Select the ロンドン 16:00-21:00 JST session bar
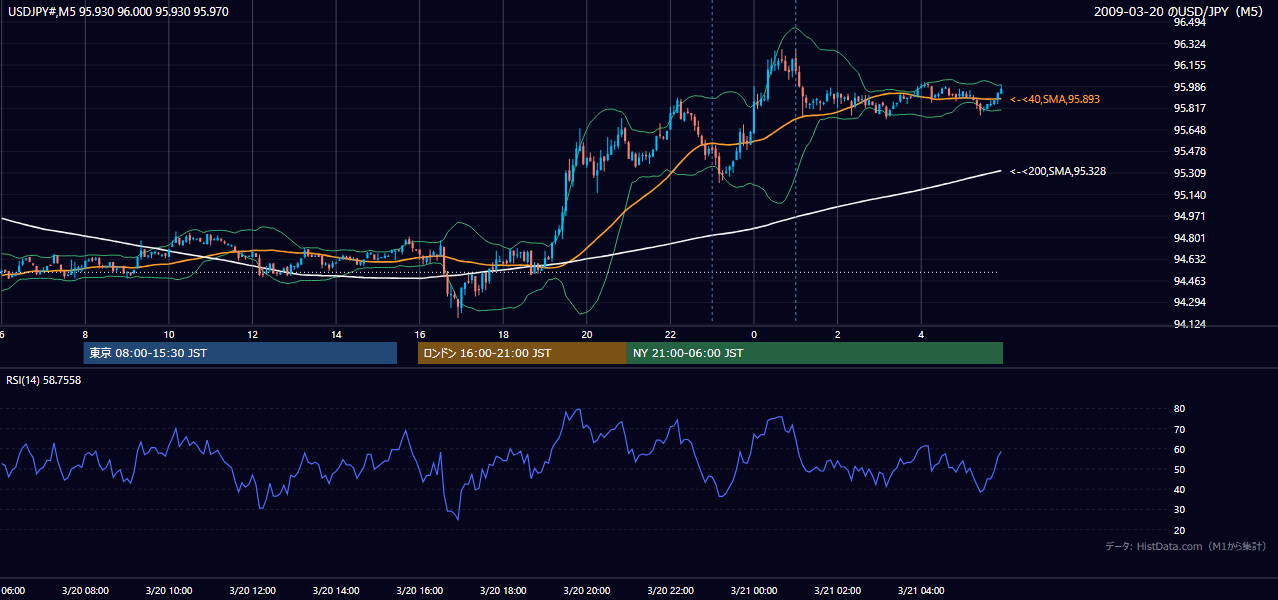 522,353
